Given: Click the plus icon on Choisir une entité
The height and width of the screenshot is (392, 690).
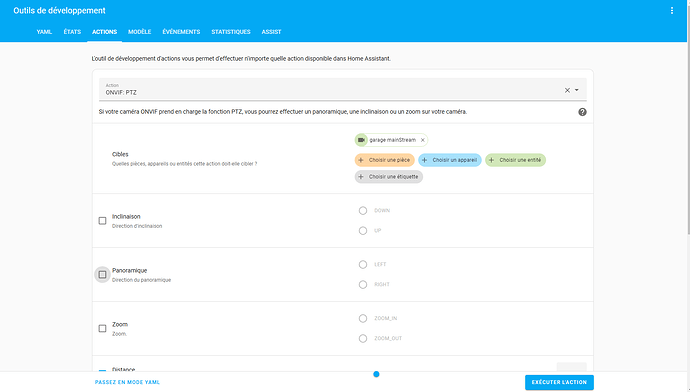Looking at the screenshot, I should click(492, 160).
